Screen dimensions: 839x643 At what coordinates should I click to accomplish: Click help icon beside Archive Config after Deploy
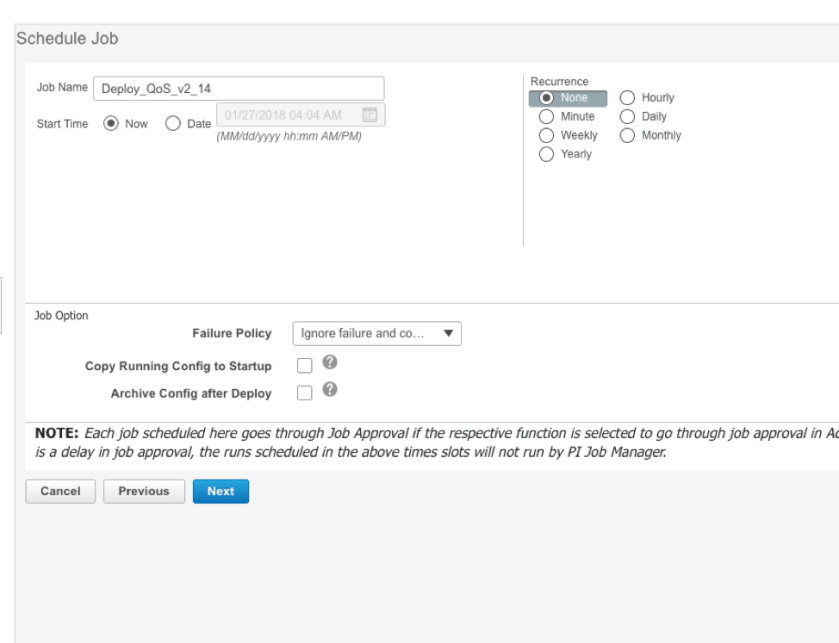(330, 390)
